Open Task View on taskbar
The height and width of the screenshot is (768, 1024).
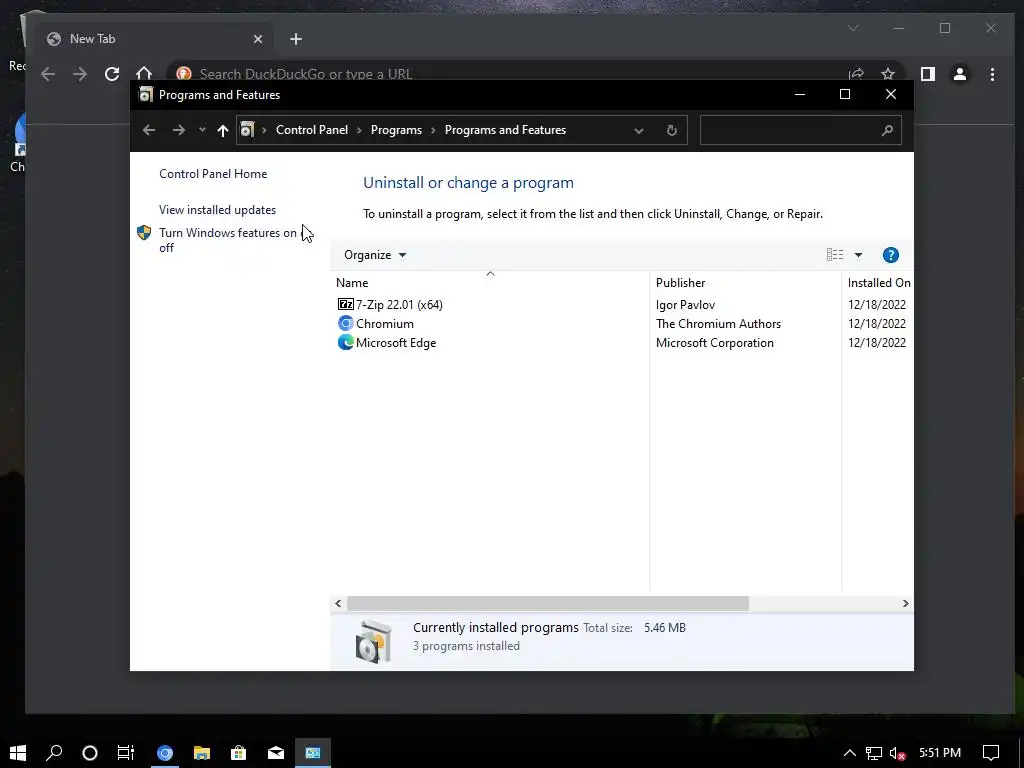tap(125, 752)
